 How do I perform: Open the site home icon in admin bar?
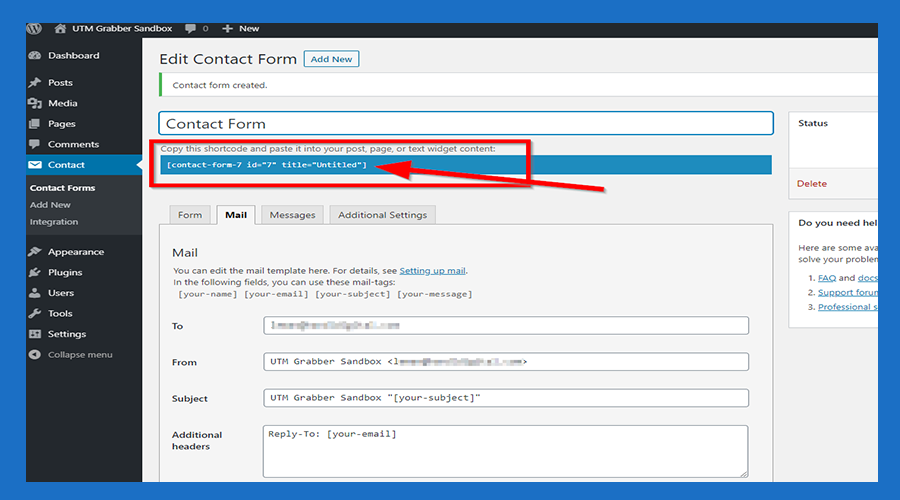[x=61, y=29]
